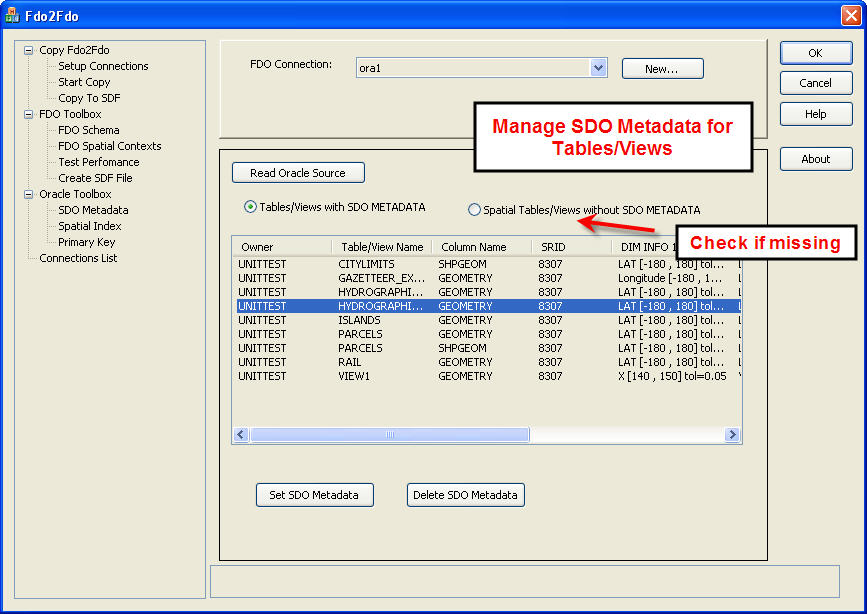Select Tables/Views with SDO METADATA radio button
Screen dimensions: 867x614
pos(250,207)
